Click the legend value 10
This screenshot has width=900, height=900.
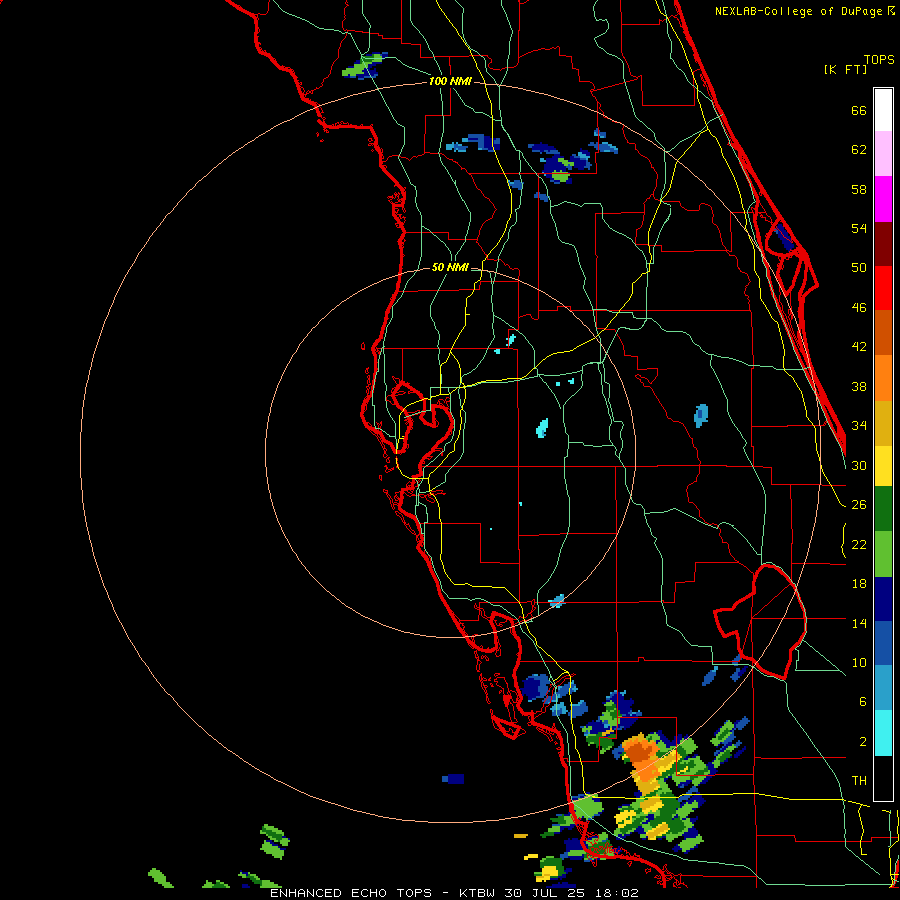pyautogui.click(x=859, y=662)
